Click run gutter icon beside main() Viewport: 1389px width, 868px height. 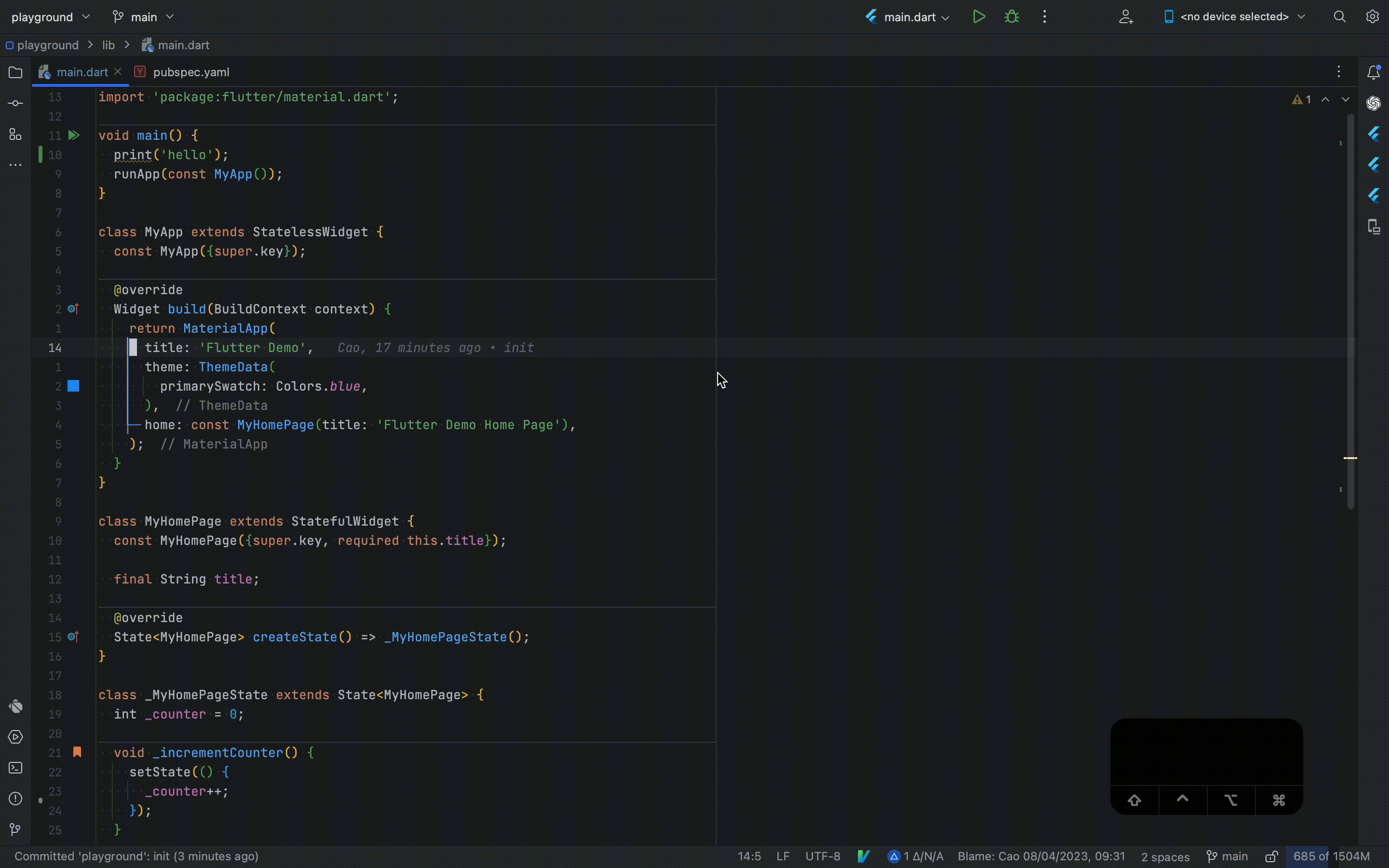click(73, 136)
